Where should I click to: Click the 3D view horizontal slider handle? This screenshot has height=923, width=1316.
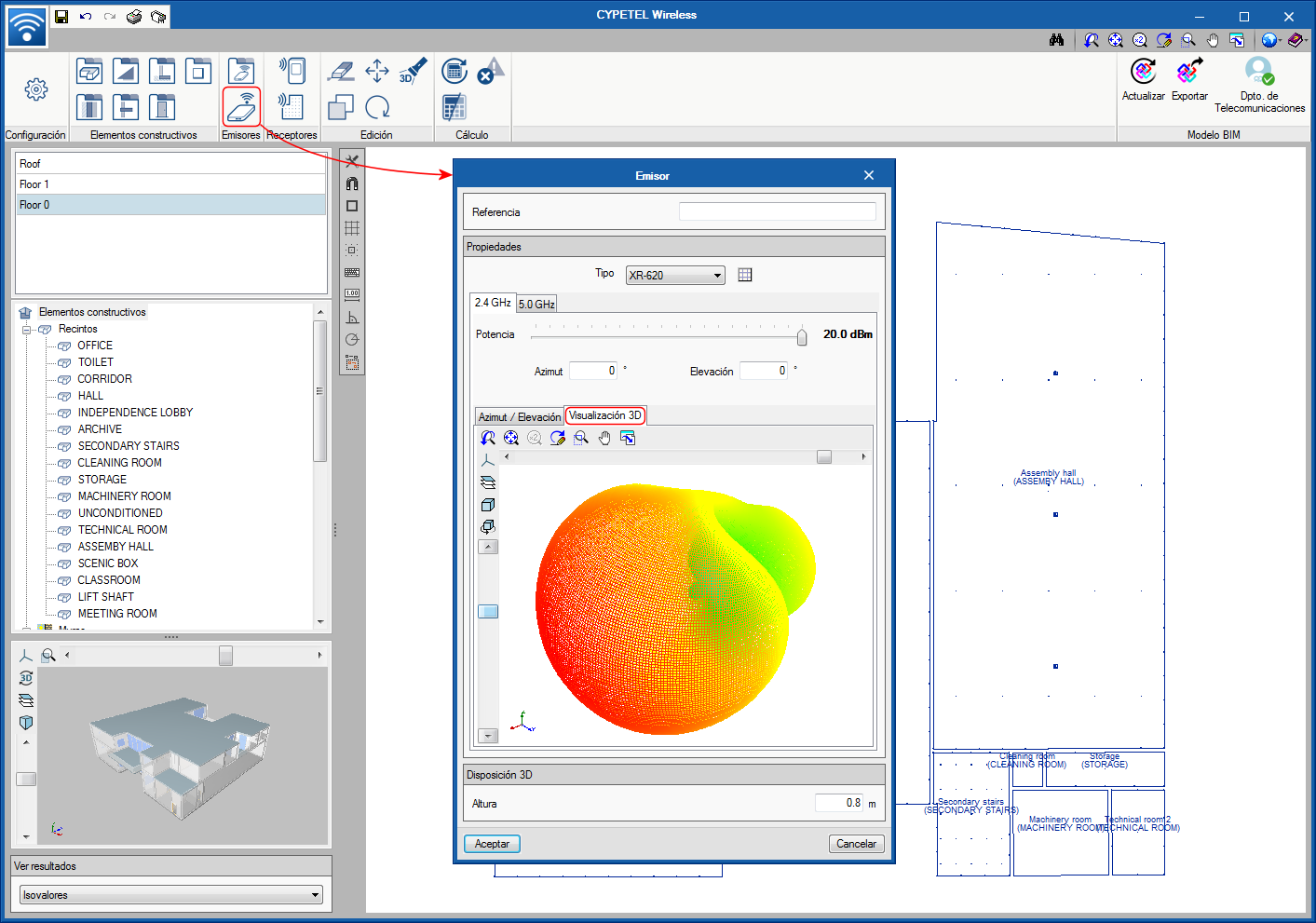tap(824, 456)
